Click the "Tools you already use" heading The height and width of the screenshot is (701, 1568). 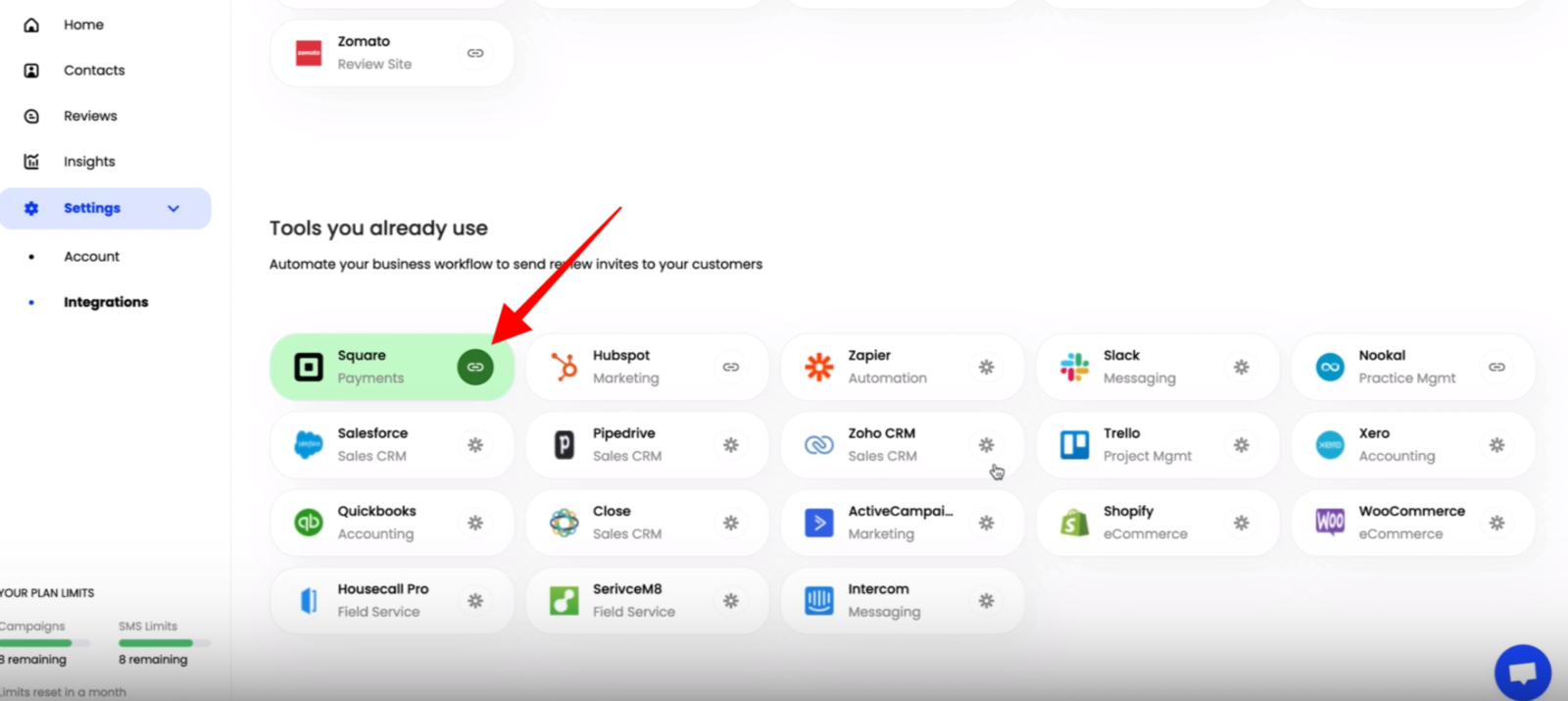[378, 228]
